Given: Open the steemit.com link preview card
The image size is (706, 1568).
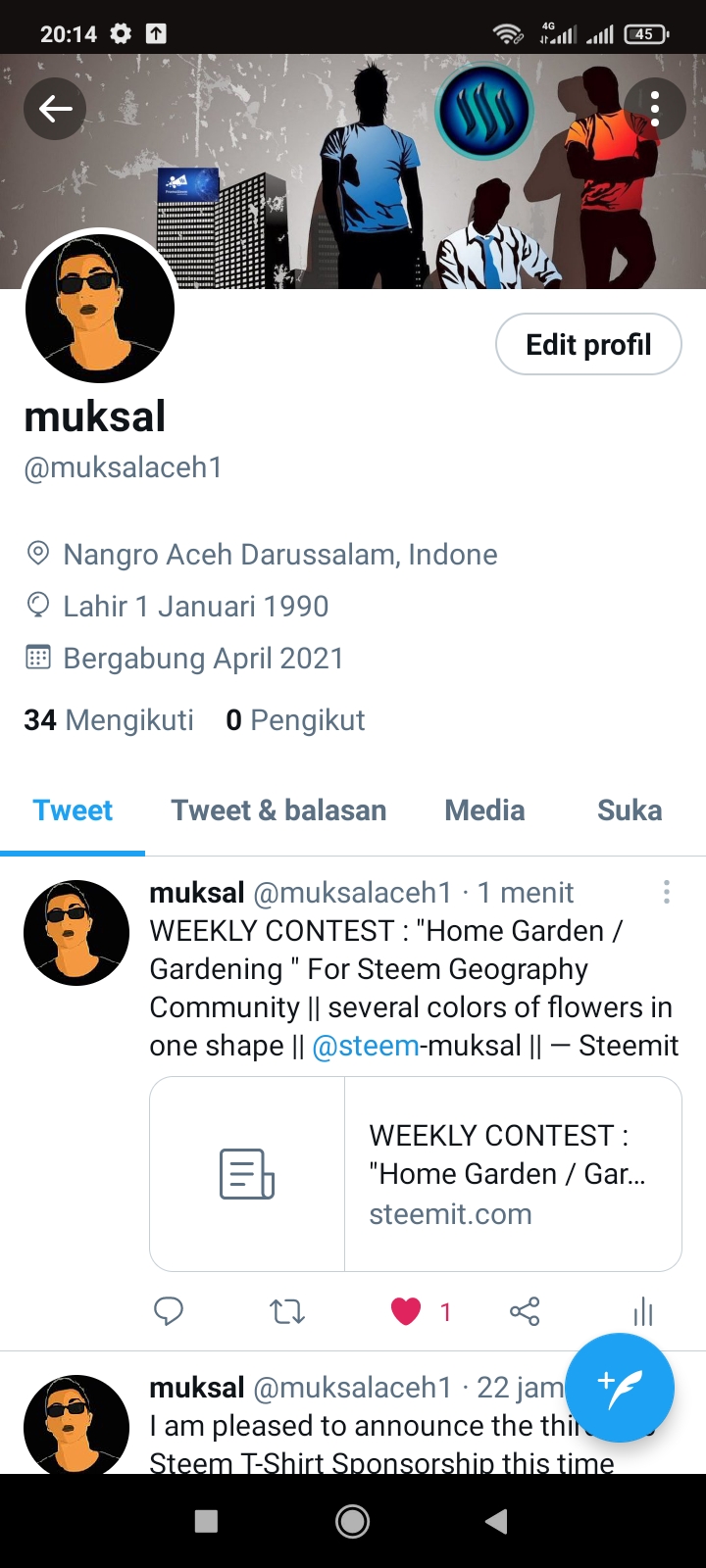Looking at the screenshot, I should tap(416, 1174).
